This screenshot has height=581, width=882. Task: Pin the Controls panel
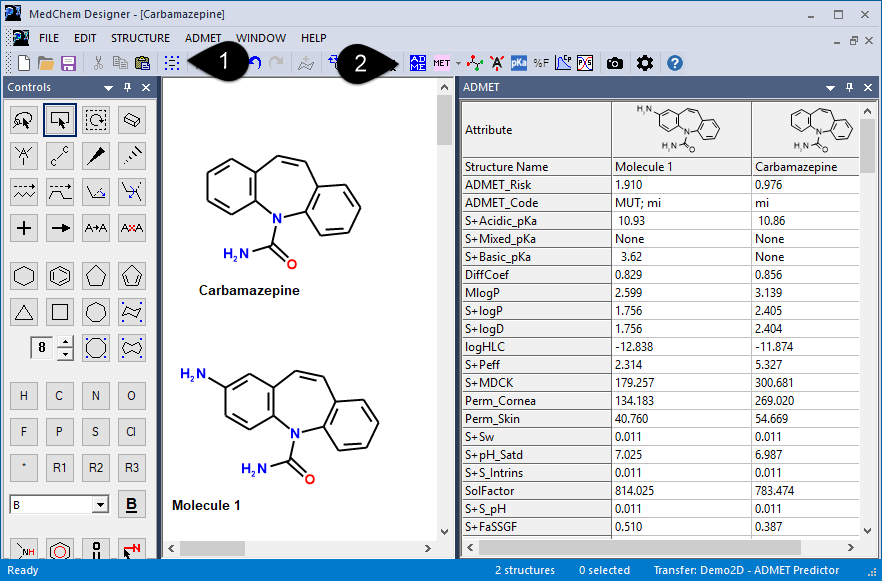click(128, 87)
